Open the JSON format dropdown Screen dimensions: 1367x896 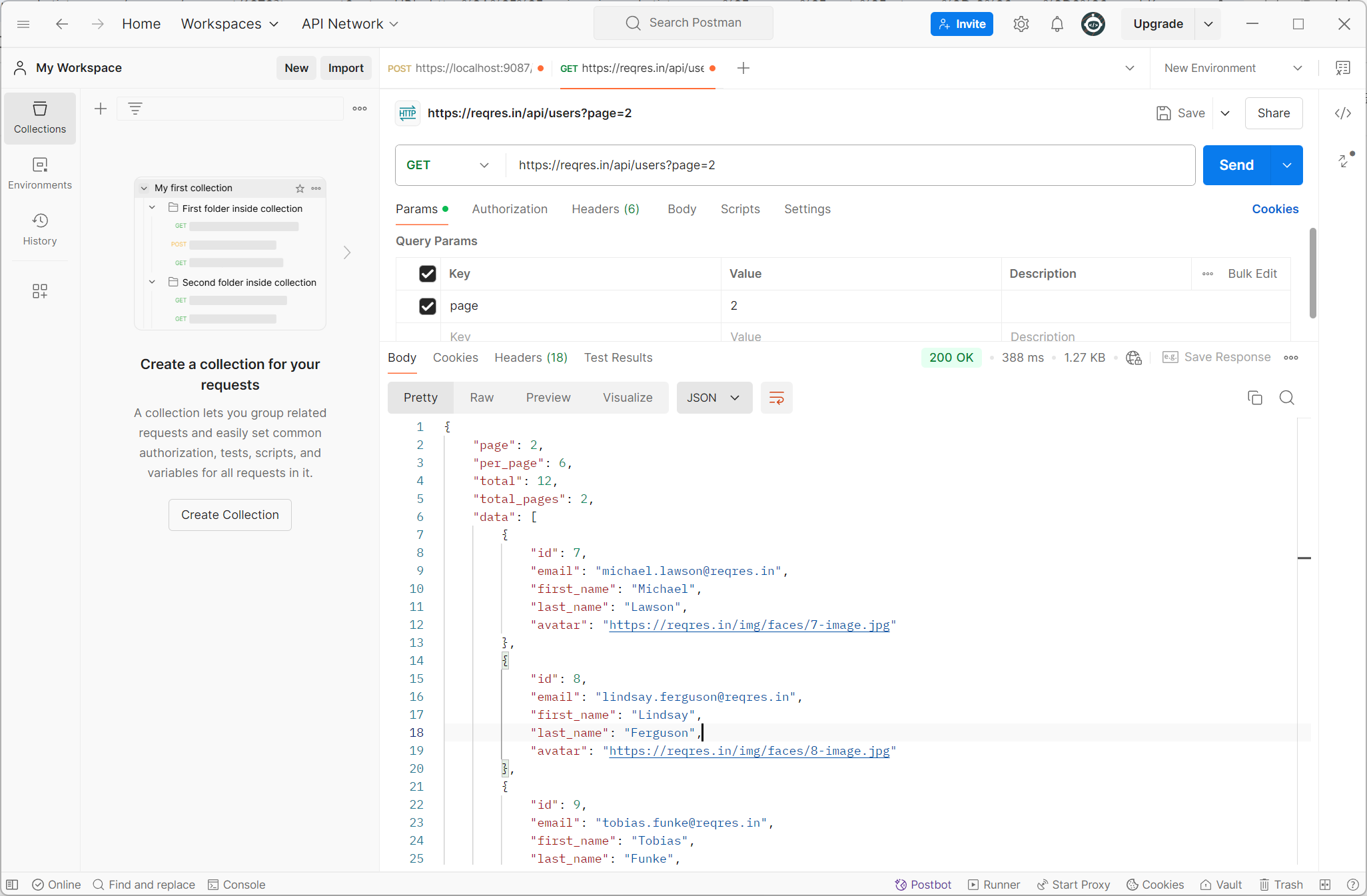click(713, 398)
